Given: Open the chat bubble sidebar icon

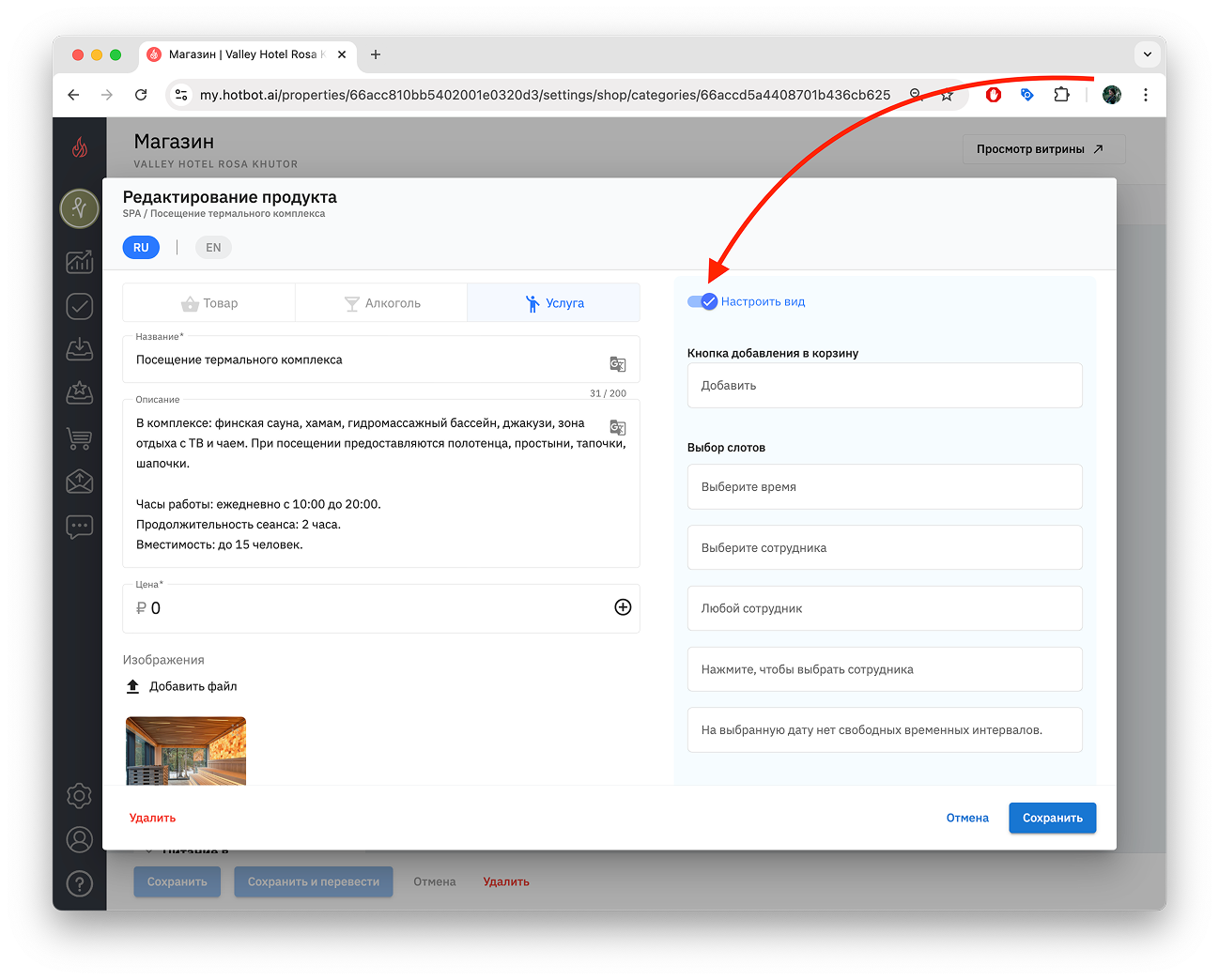Looking at the screenshot, I should click(80, 527).
